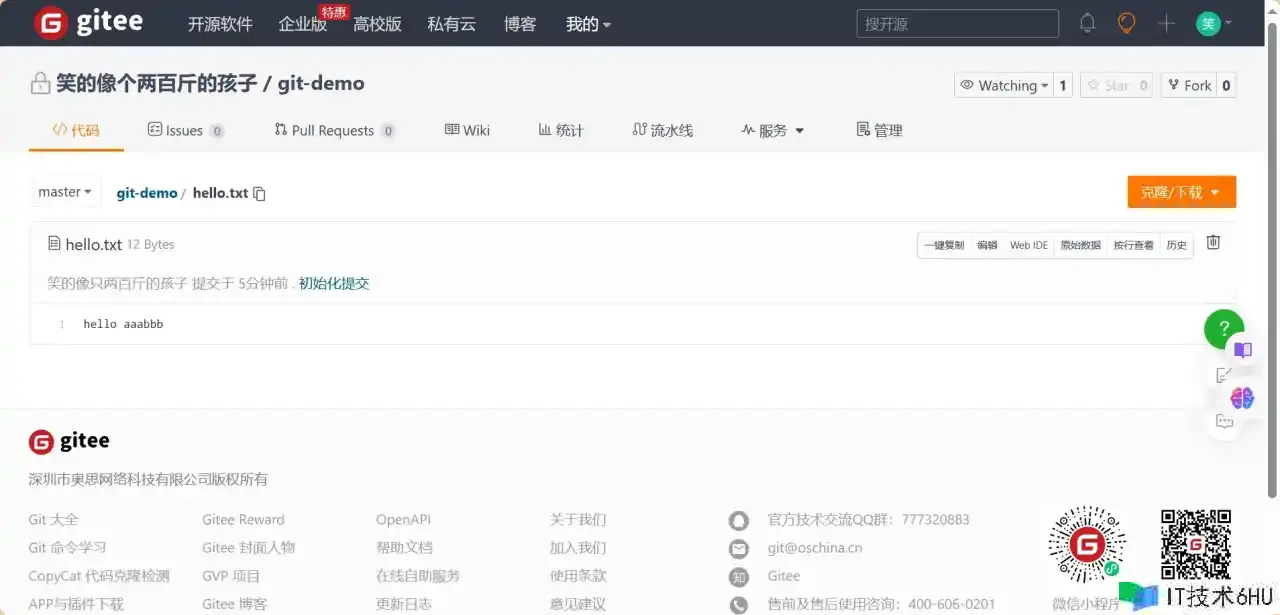Click the Fork button
The width and height of the screenshot is (1280, 615).
coord(1189,85)
